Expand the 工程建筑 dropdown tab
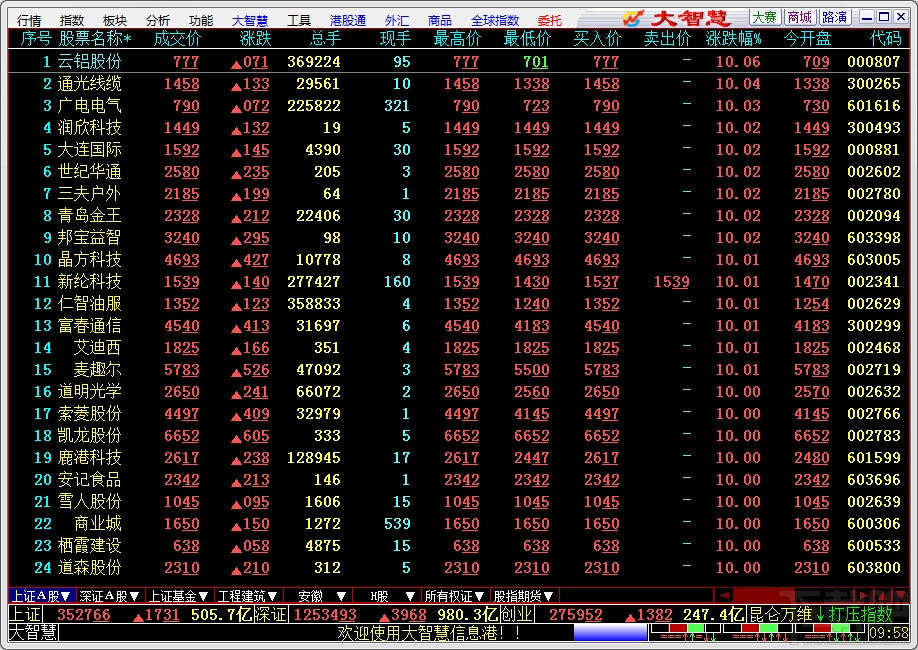Screen dimensions: 918x650 tap(248, 596)
